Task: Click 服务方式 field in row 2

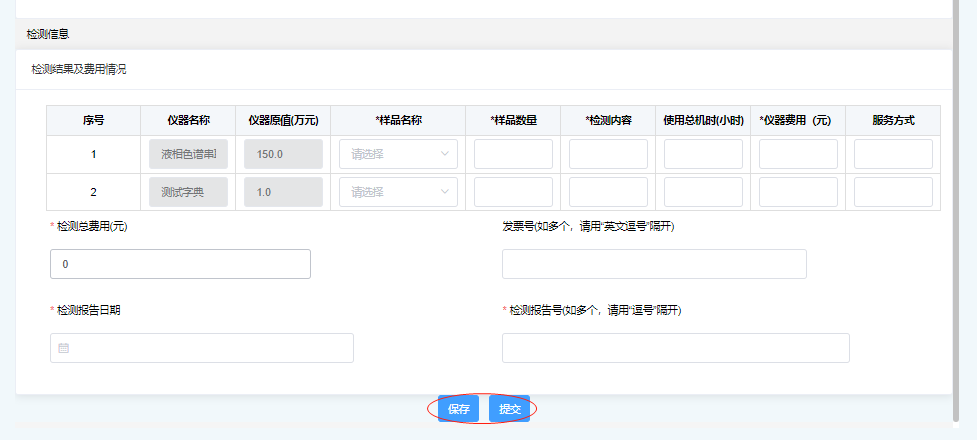Action: tap(893, 192)
